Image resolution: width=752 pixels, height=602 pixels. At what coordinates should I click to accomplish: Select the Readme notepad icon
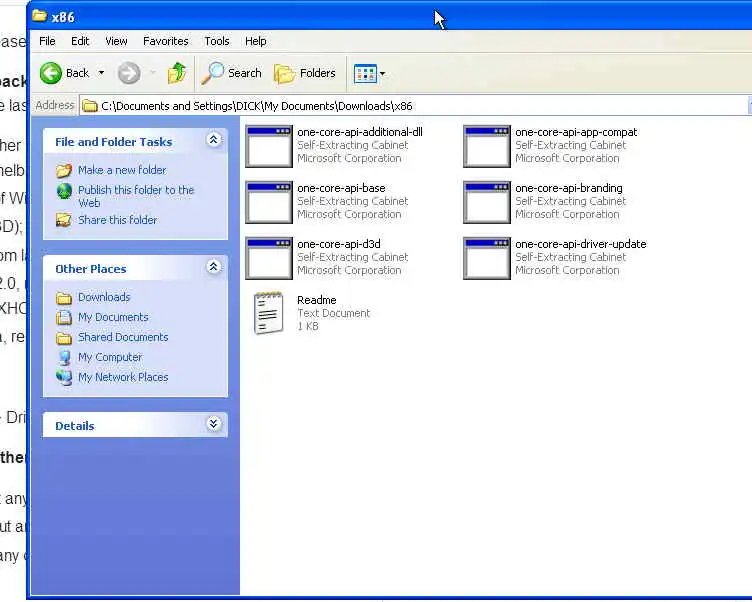tap(269, 313)
